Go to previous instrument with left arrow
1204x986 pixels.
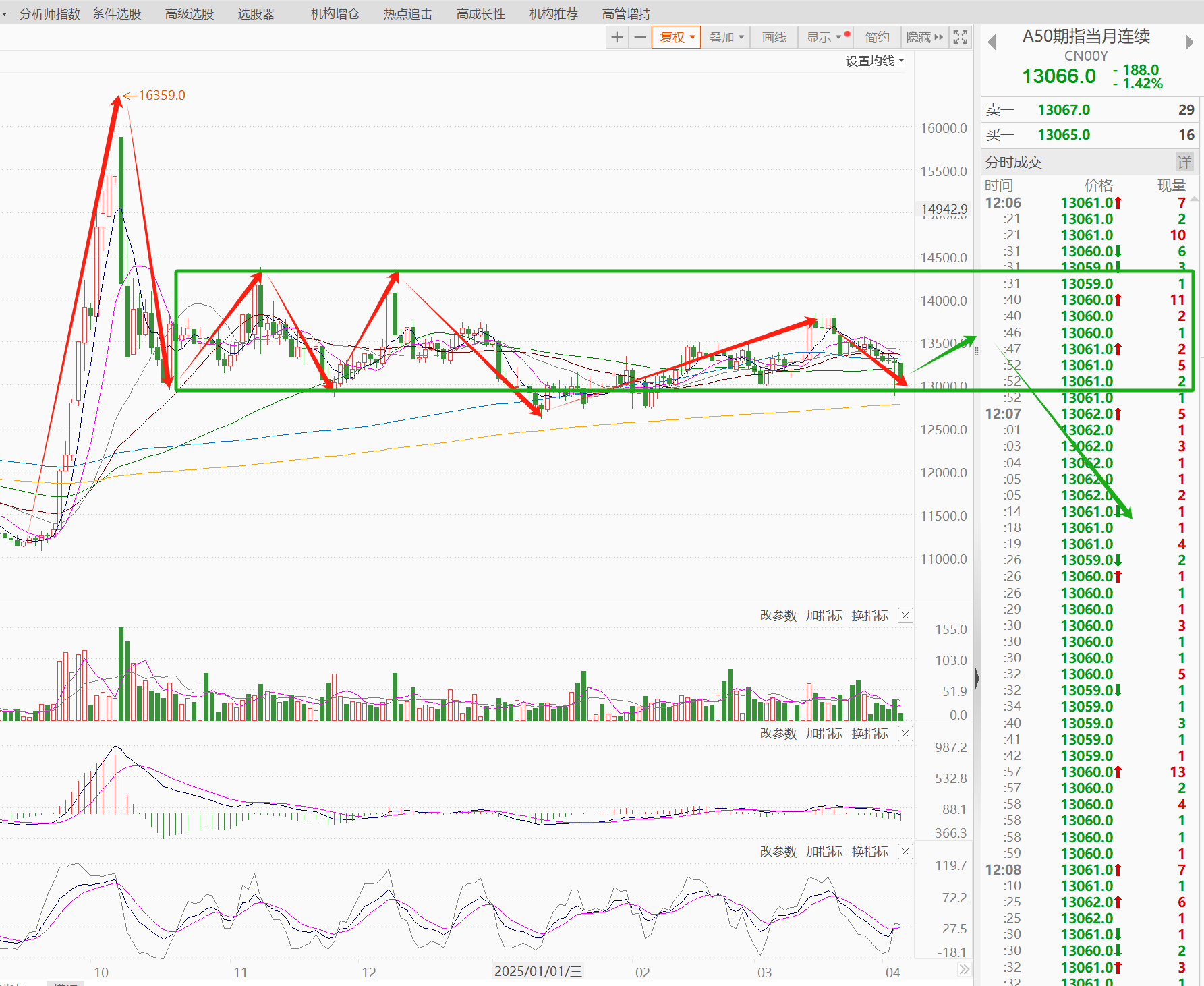992,42
